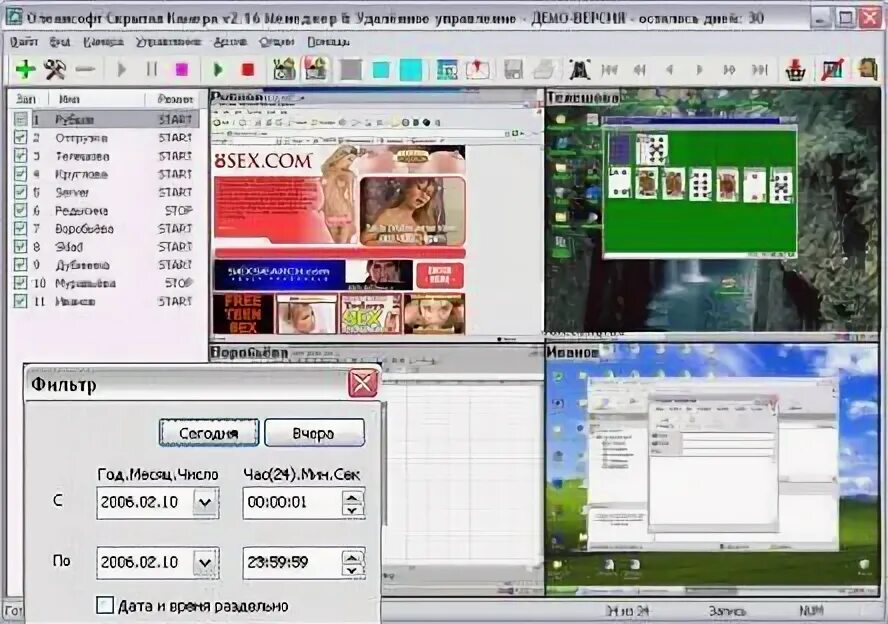Click the red basket toolbar icon
This screenshot has height=624, width=888.
tap(796, 70)
